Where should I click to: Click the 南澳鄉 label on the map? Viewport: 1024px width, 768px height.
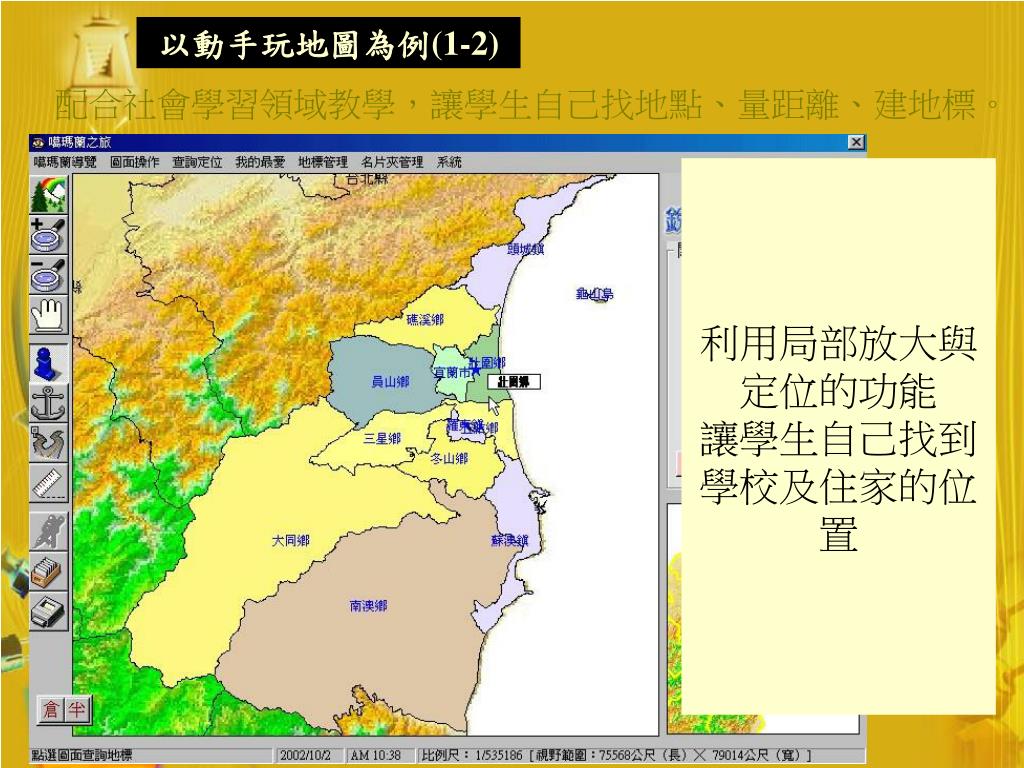[x=368, y=606]
